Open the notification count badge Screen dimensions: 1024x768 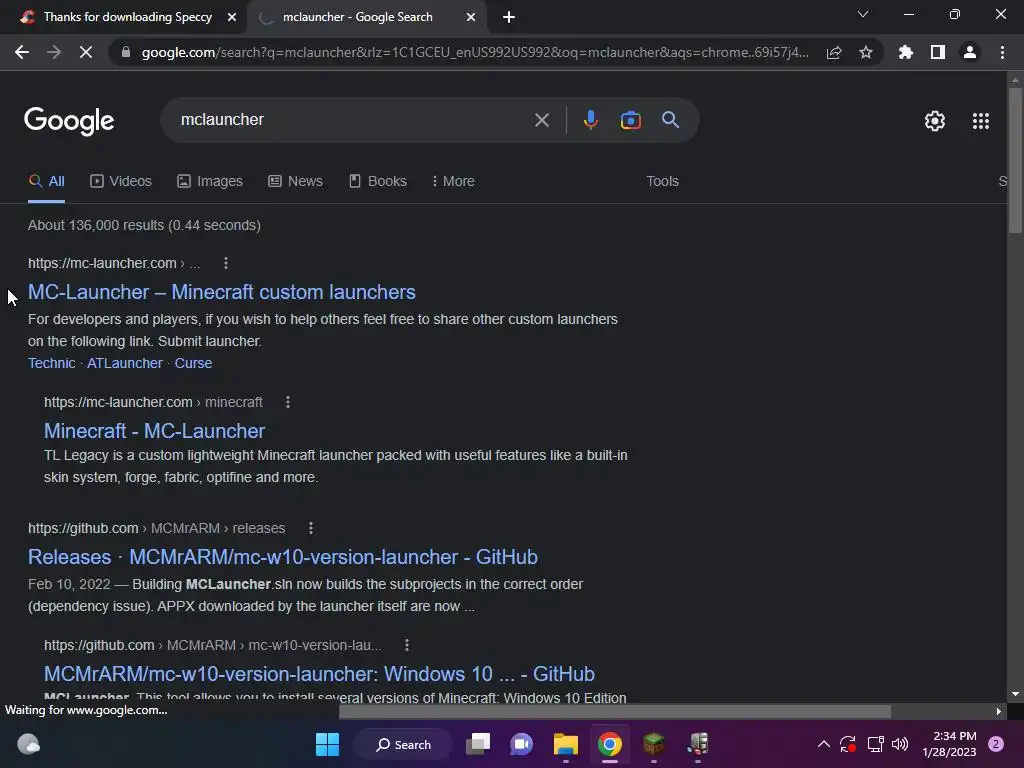[x=996, y=744]
